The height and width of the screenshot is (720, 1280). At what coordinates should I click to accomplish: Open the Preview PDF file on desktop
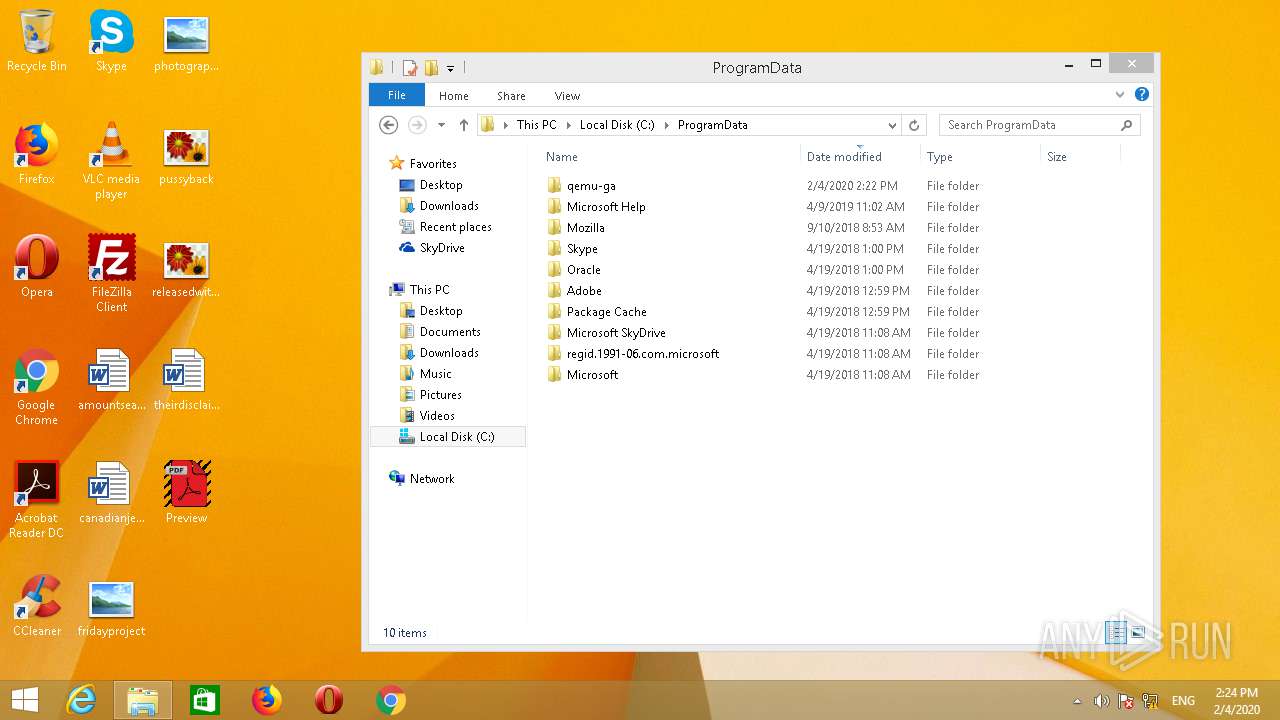click(x=186, y=492)
